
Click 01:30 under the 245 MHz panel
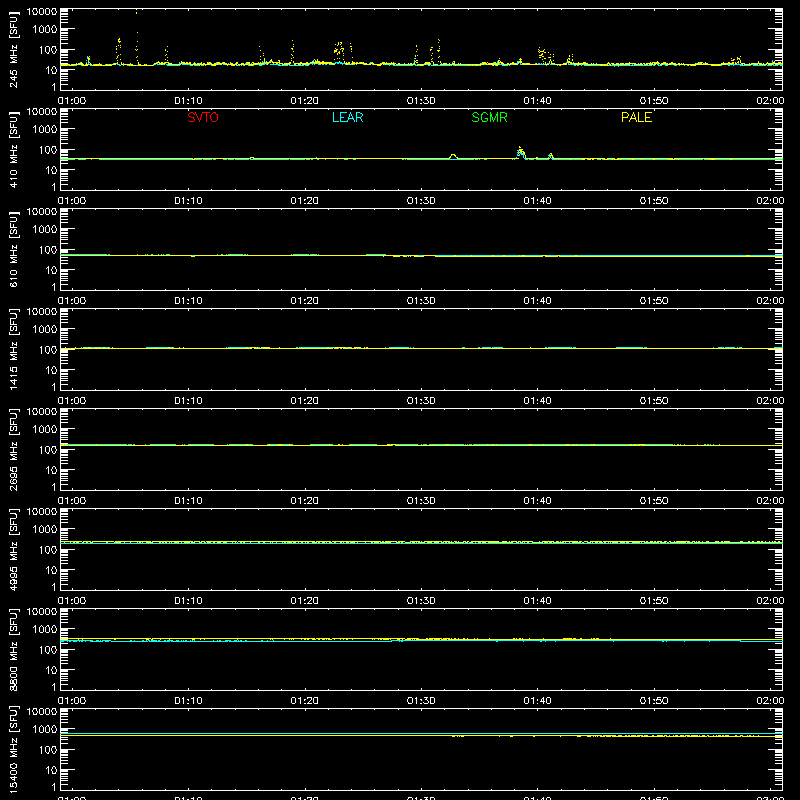click(x=421, y=101)
